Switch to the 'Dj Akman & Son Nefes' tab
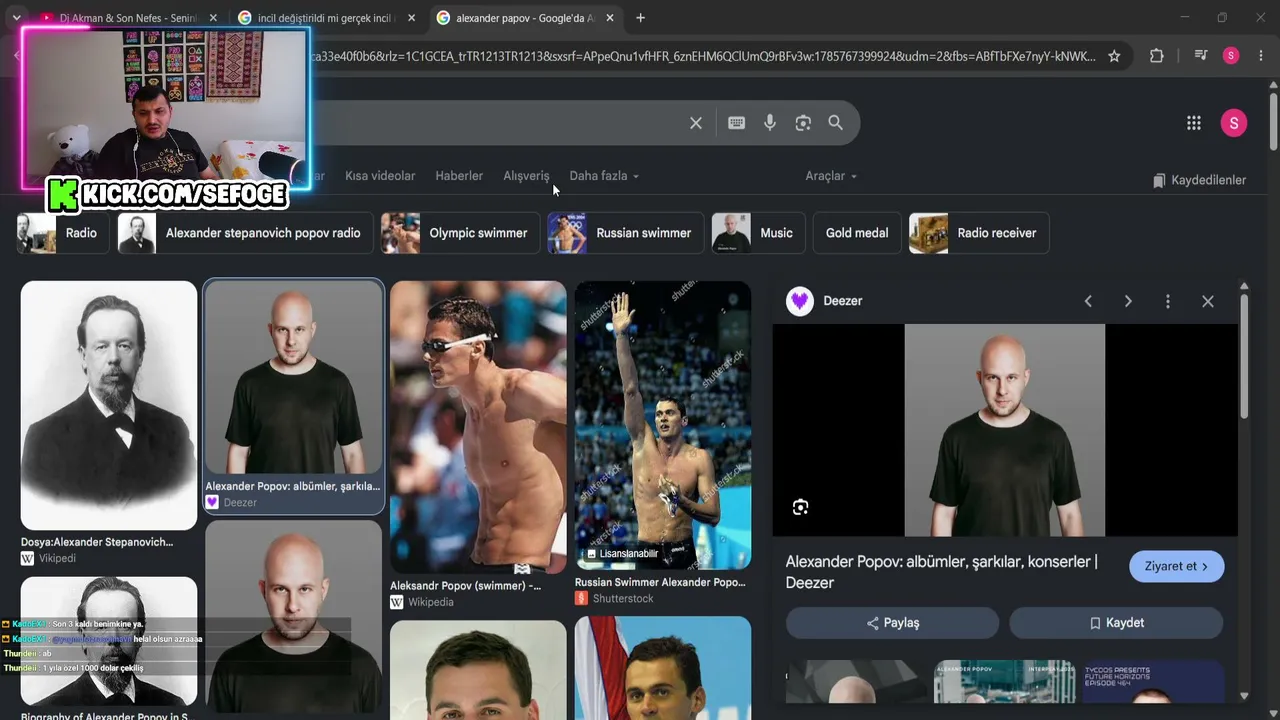The height and width of the screenshot is (720, 1280). pos(128,18)
